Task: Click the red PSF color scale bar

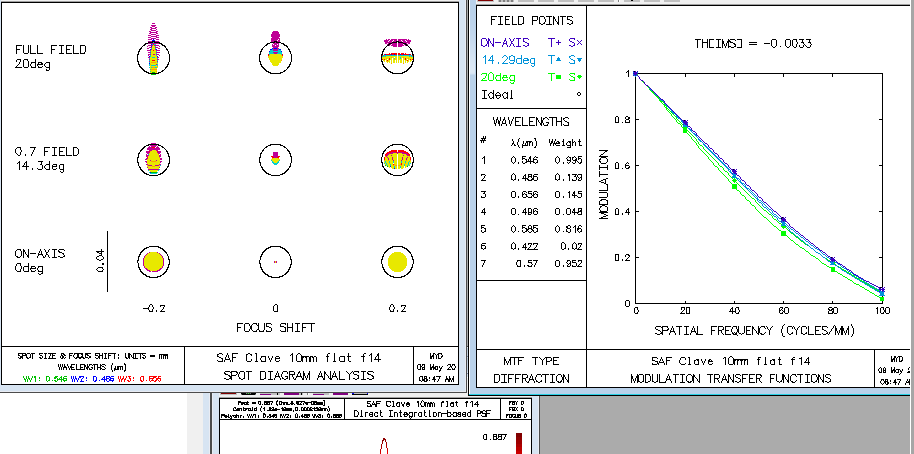Action: (519, 443)
